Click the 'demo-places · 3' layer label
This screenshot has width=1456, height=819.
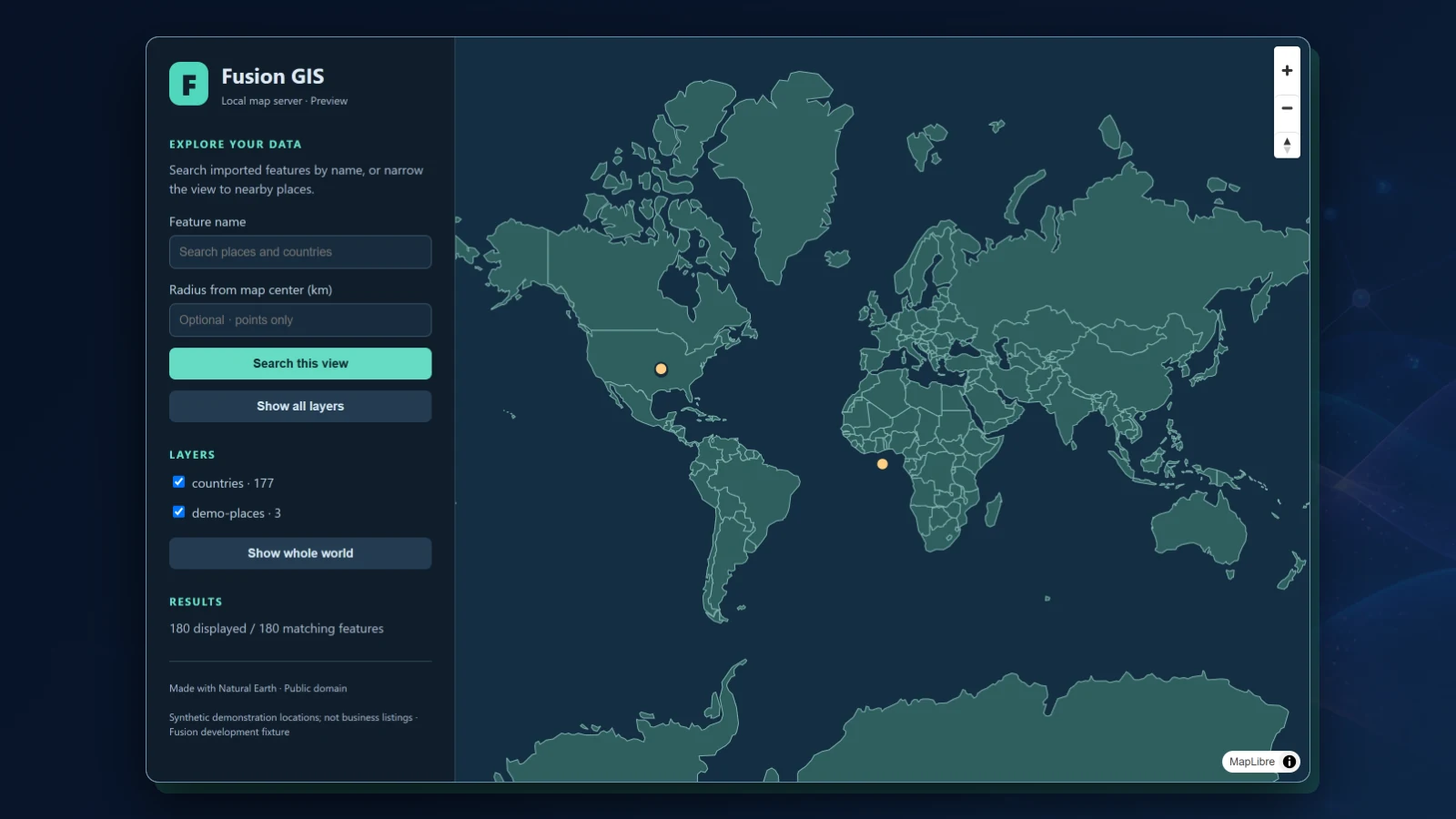tap(237, 513)
